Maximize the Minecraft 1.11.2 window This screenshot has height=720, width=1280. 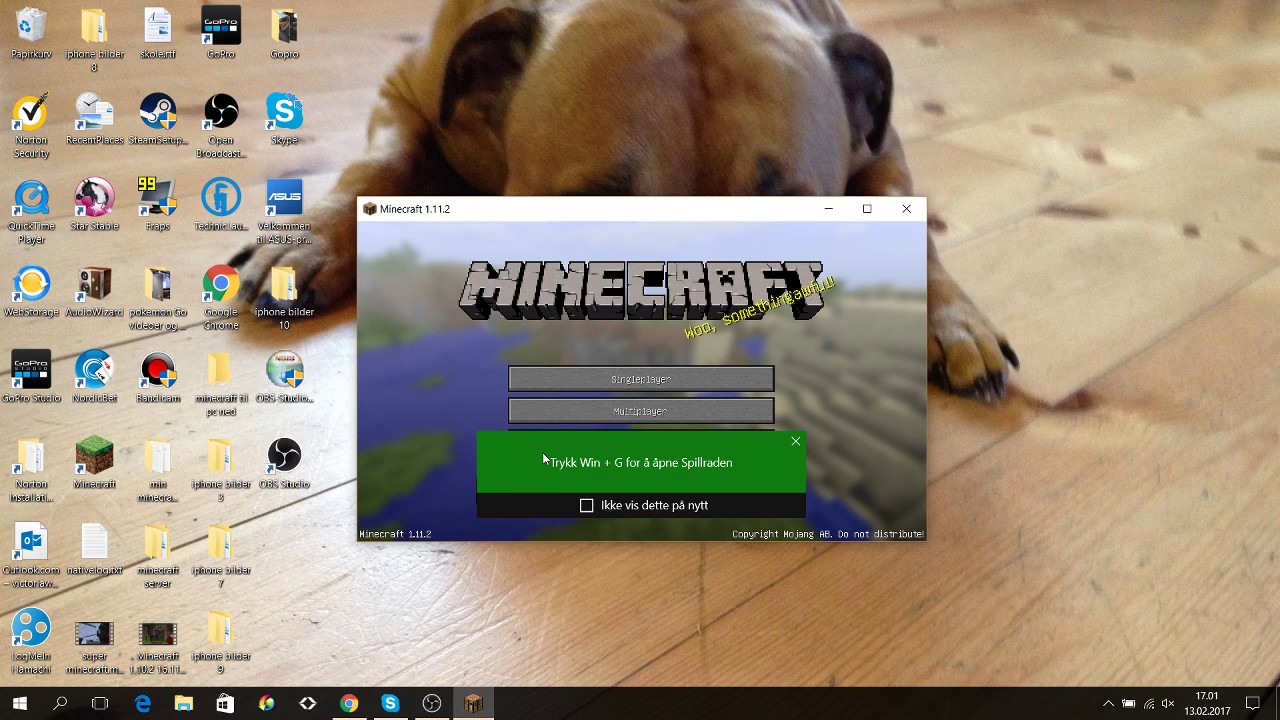click(x=867, y=209)
